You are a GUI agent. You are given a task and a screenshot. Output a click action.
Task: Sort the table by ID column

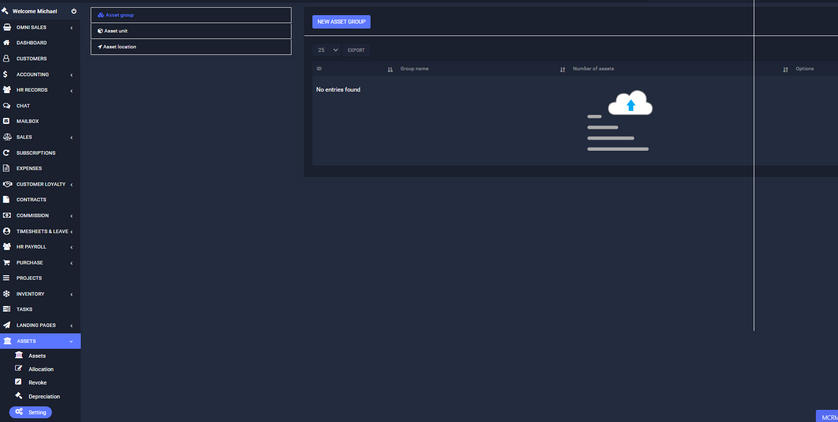point(390,69)
